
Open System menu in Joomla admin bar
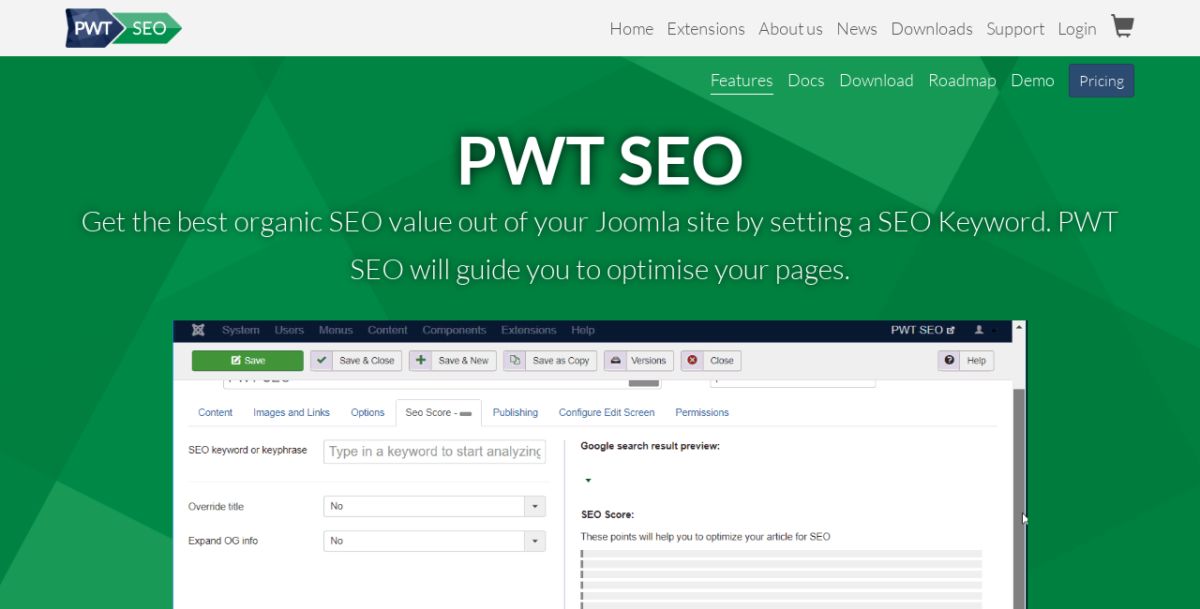pyautogui.click(x=241, y=330)
